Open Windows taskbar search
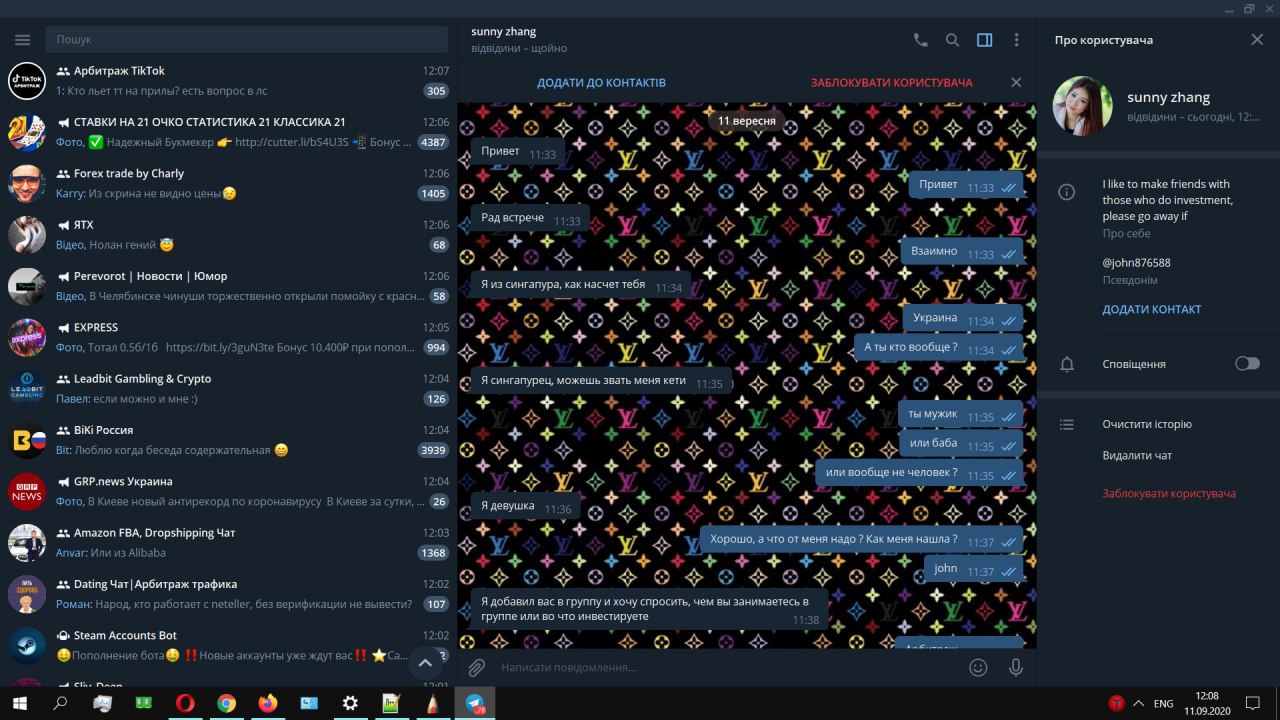 [60, 703]
